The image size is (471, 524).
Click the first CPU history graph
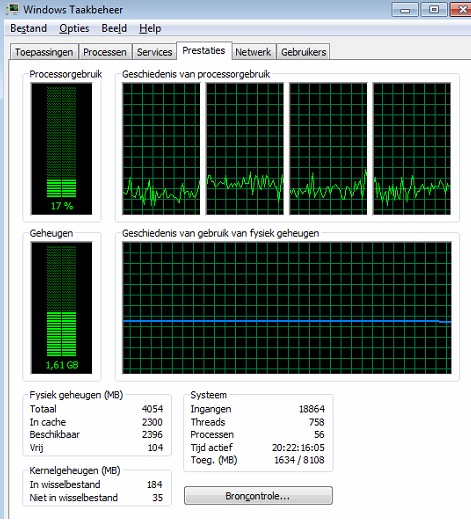[x=161, y=149]
